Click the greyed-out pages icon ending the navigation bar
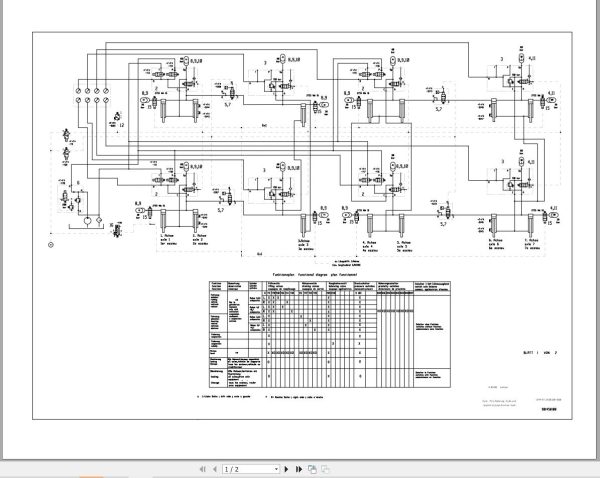The image size is (600, 478). tap(325, 469)
